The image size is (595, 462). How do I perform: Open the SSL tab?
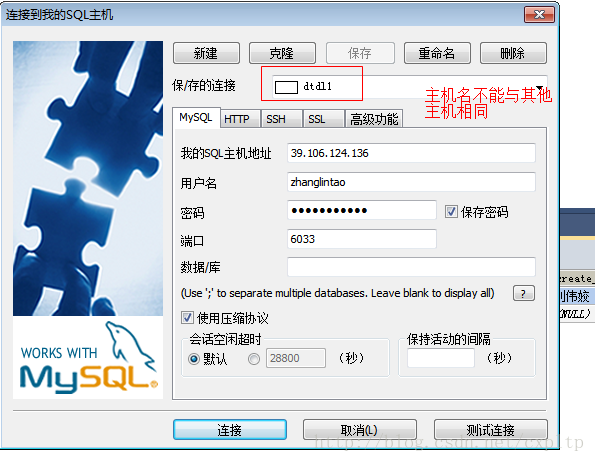pos(316,119)
